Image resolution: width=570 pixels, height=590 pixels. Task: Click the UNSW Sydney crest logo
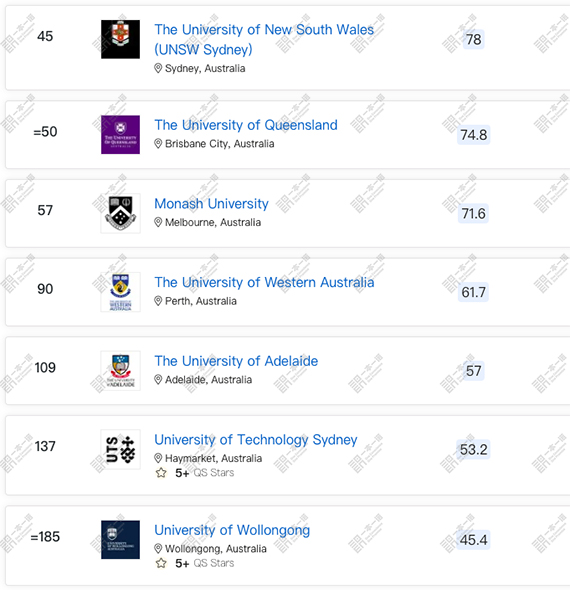120,39
